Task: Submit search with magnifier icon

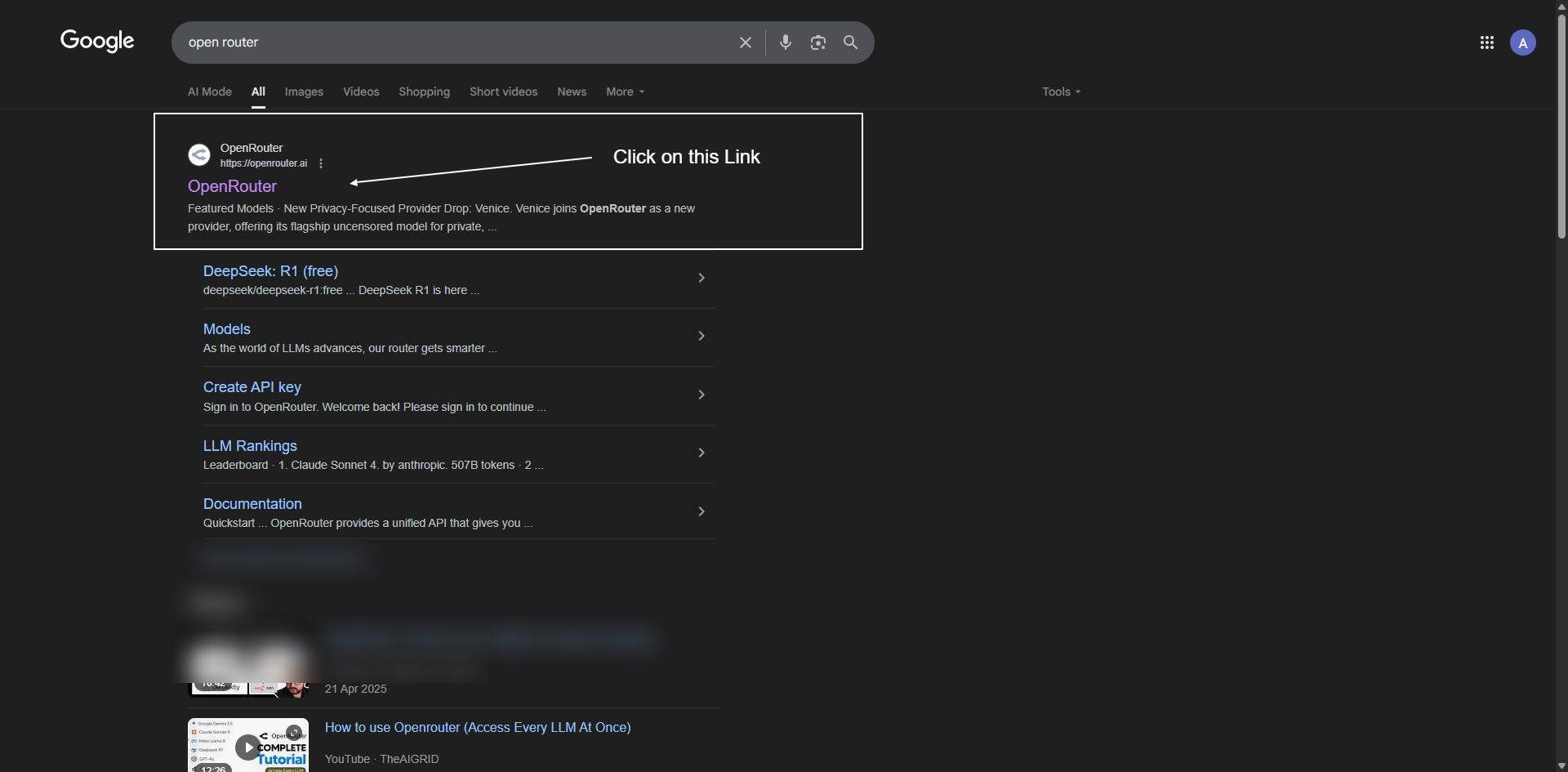Action: 850,42
